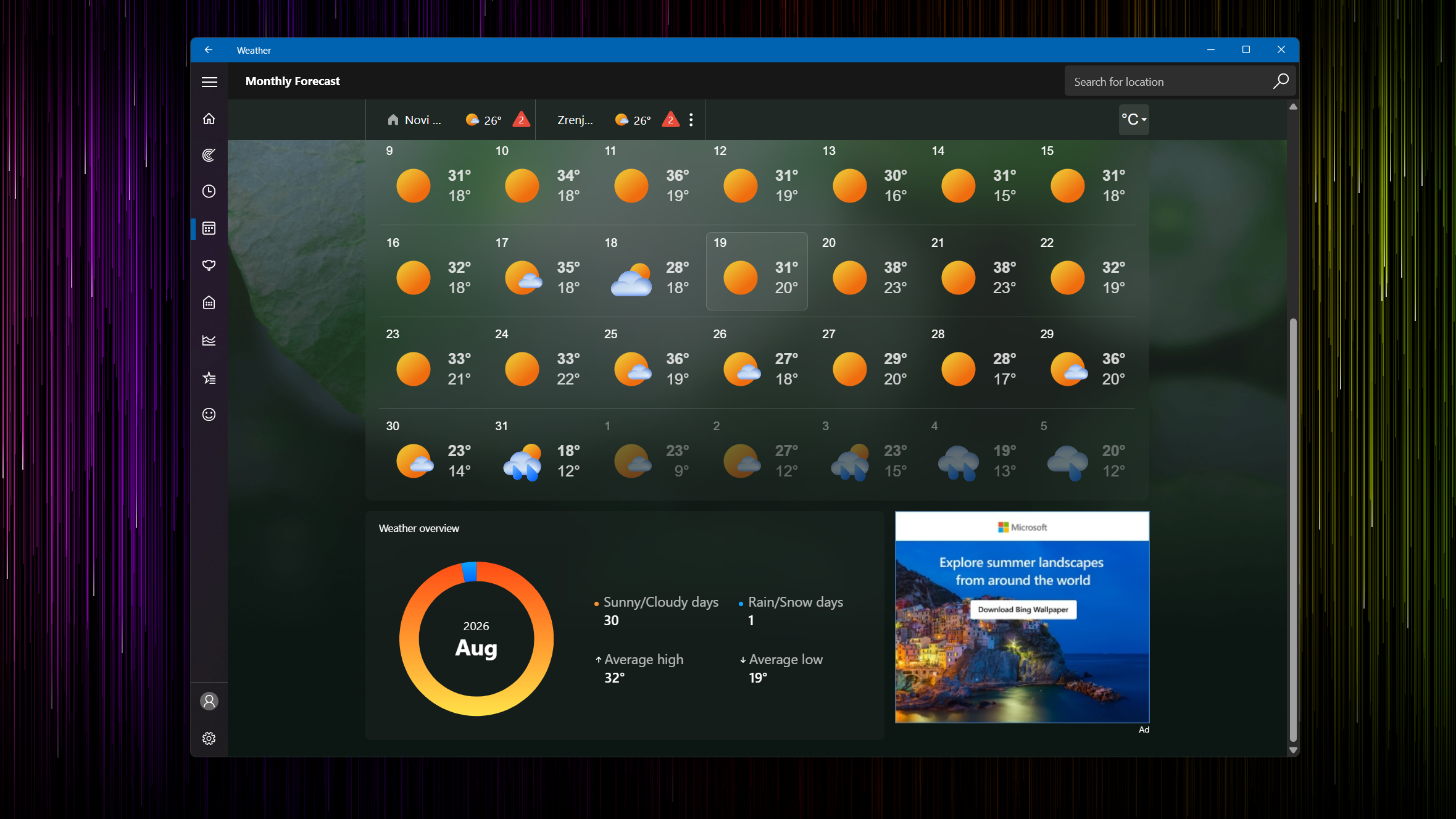Open the Settings gear
Viewport: 1456px width, 819px height.
pyautogui.click(x=209, y=738)
